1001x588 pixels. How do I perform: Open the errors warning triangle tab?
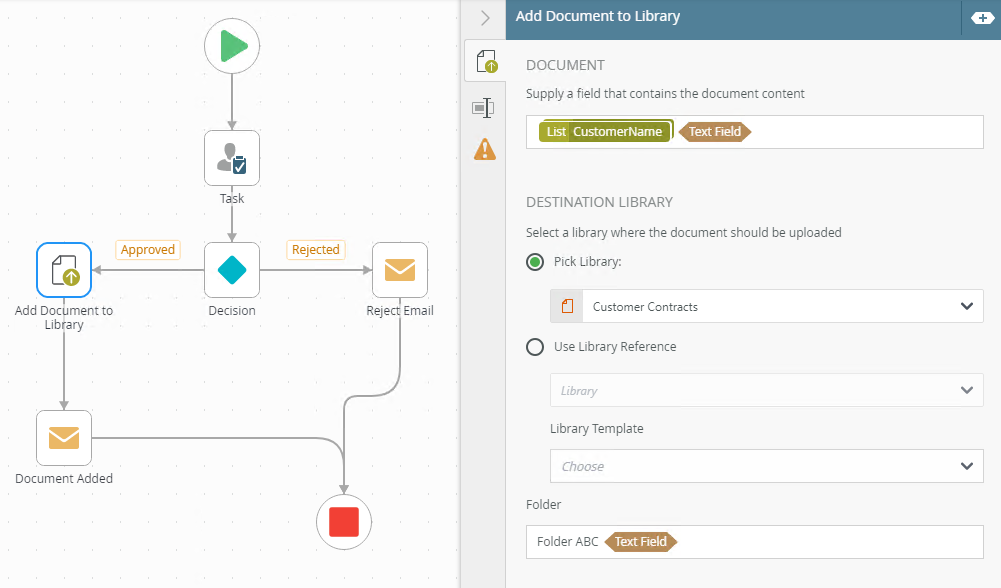tap(485, 149)
